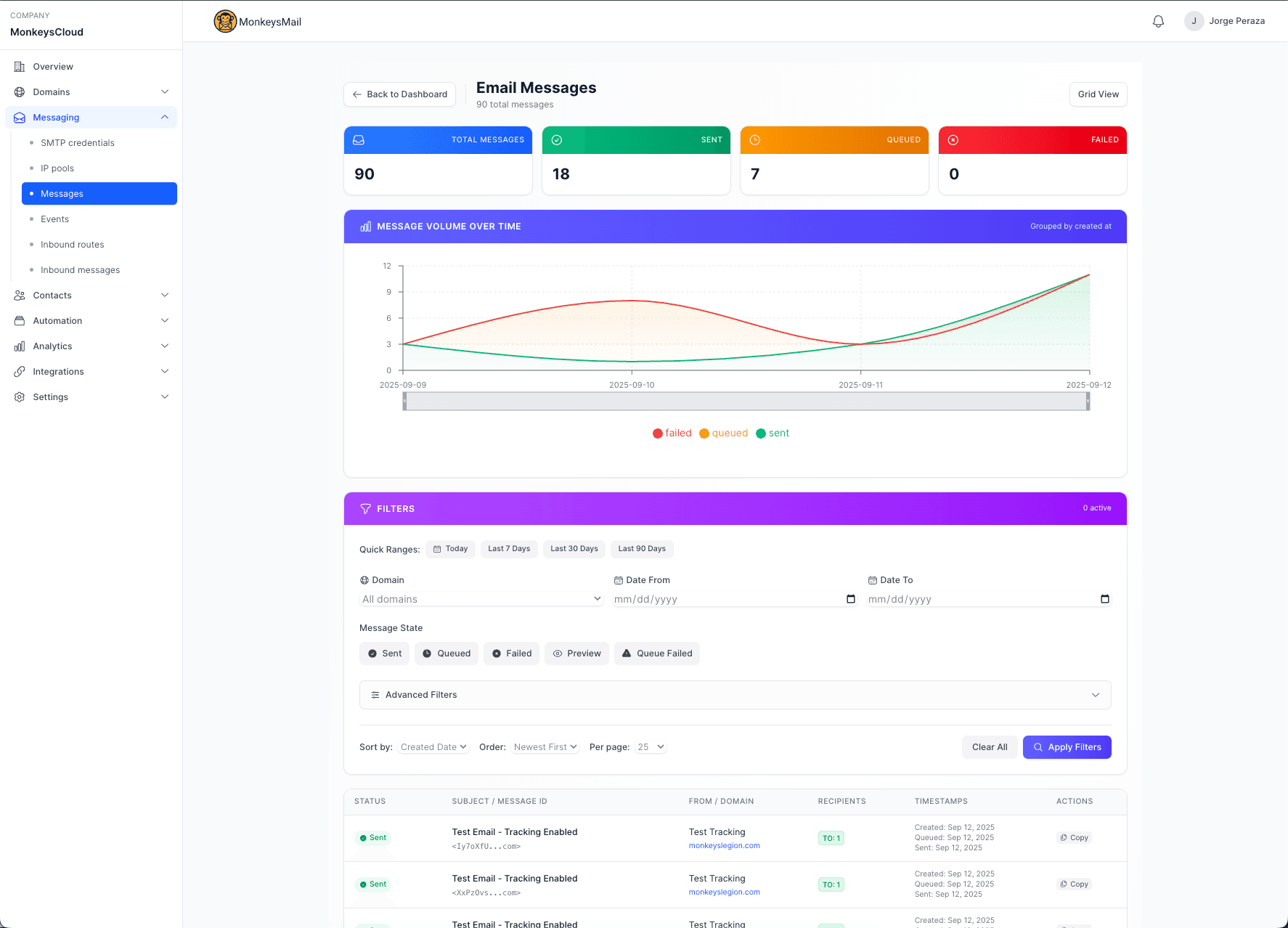Click the Date From calendar picker icon
This screenshot has height=928, width=1288.
(x=851, y=599)
